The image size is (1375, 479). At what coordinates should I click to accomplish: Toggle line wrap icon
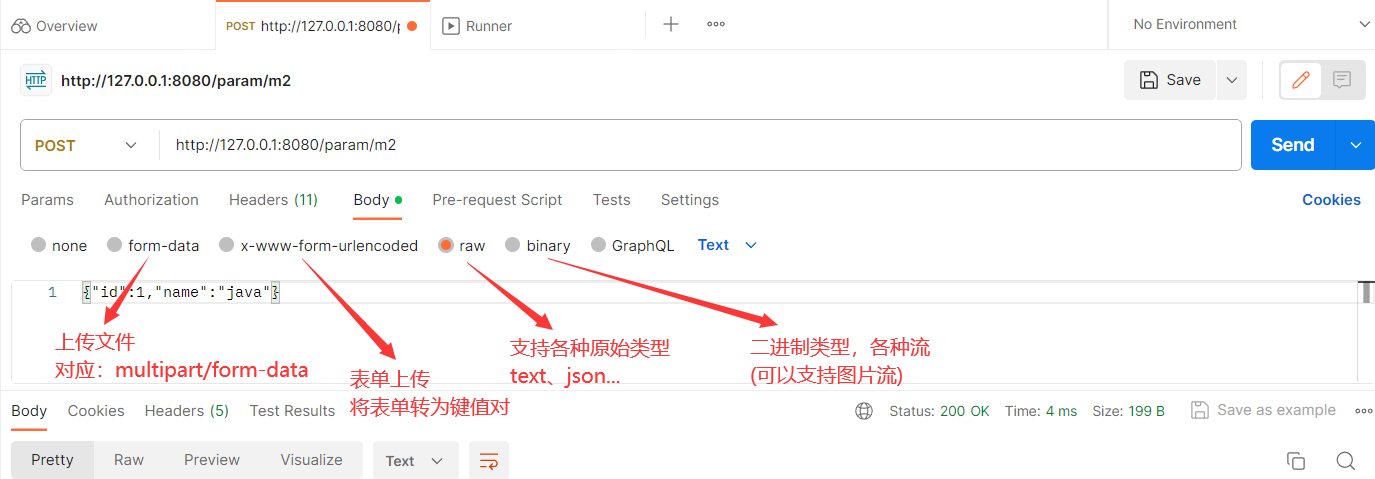(x=489, y=461)
